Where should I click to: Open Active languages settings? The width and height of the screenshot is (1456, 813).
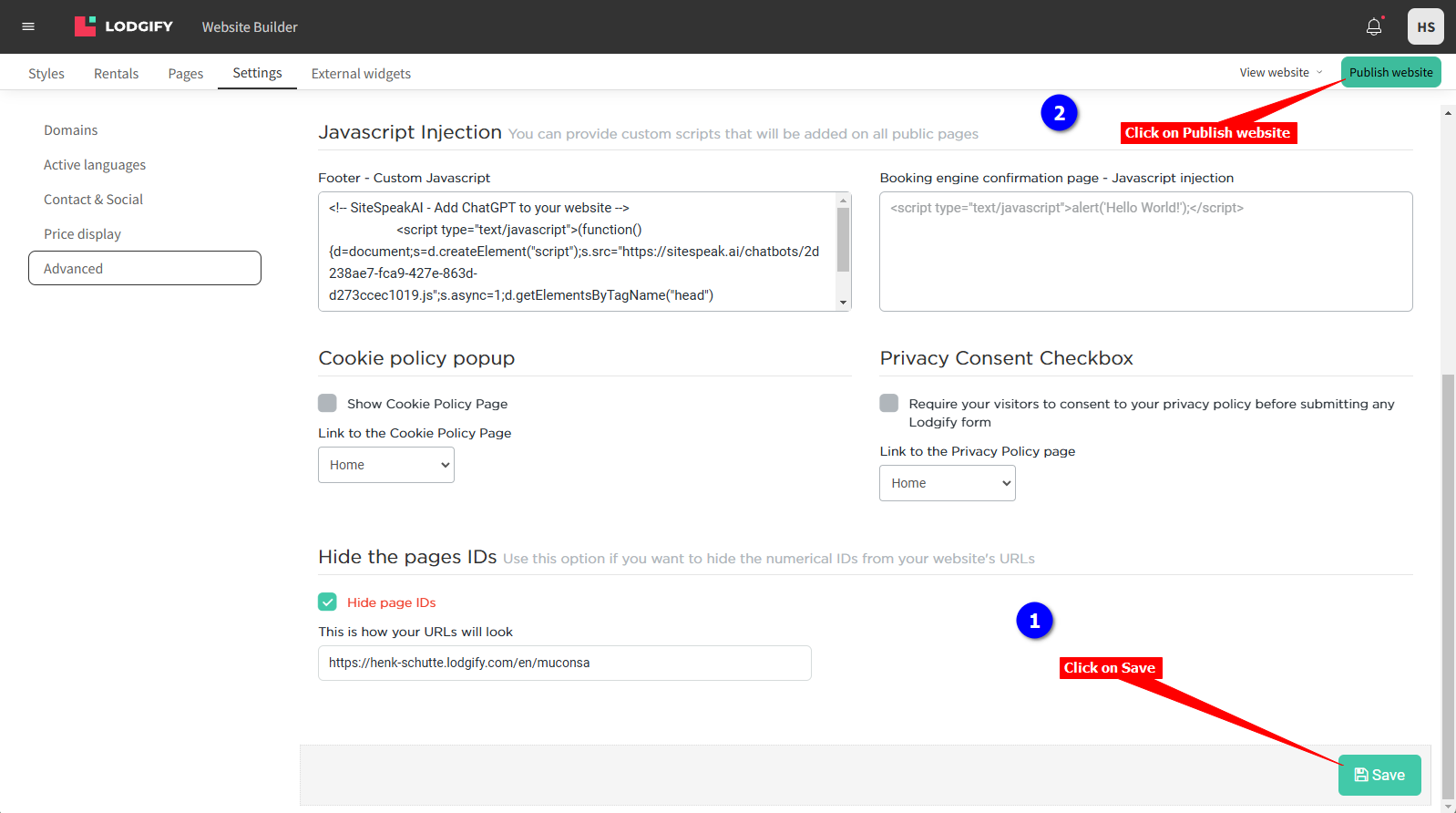[95, 165]
